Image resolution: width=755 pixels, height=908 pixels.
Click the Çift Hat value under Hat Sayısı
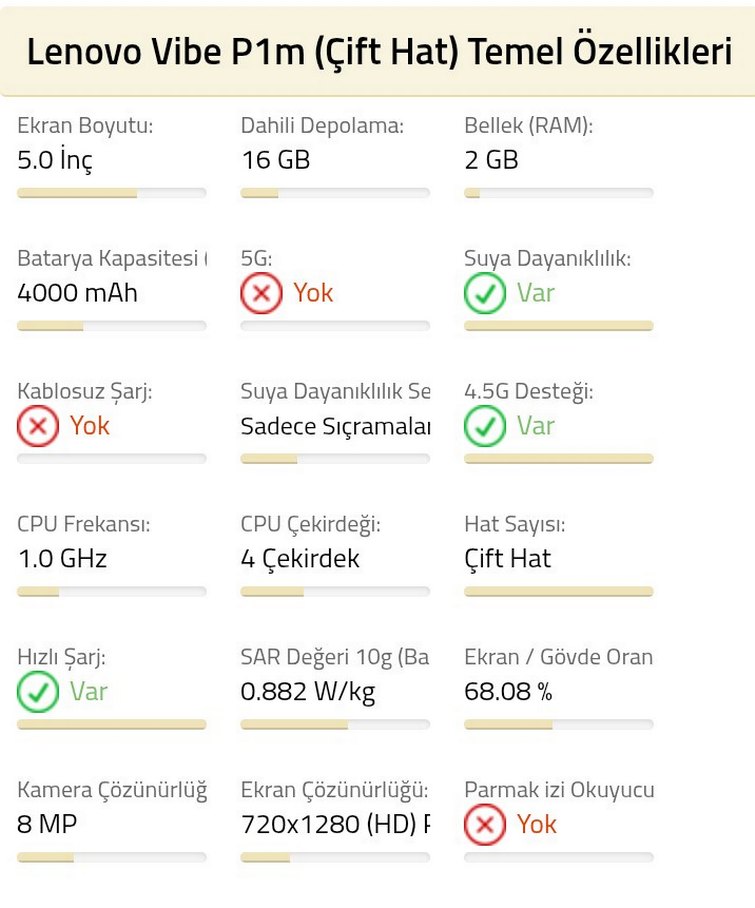click(x=508, y=558)
